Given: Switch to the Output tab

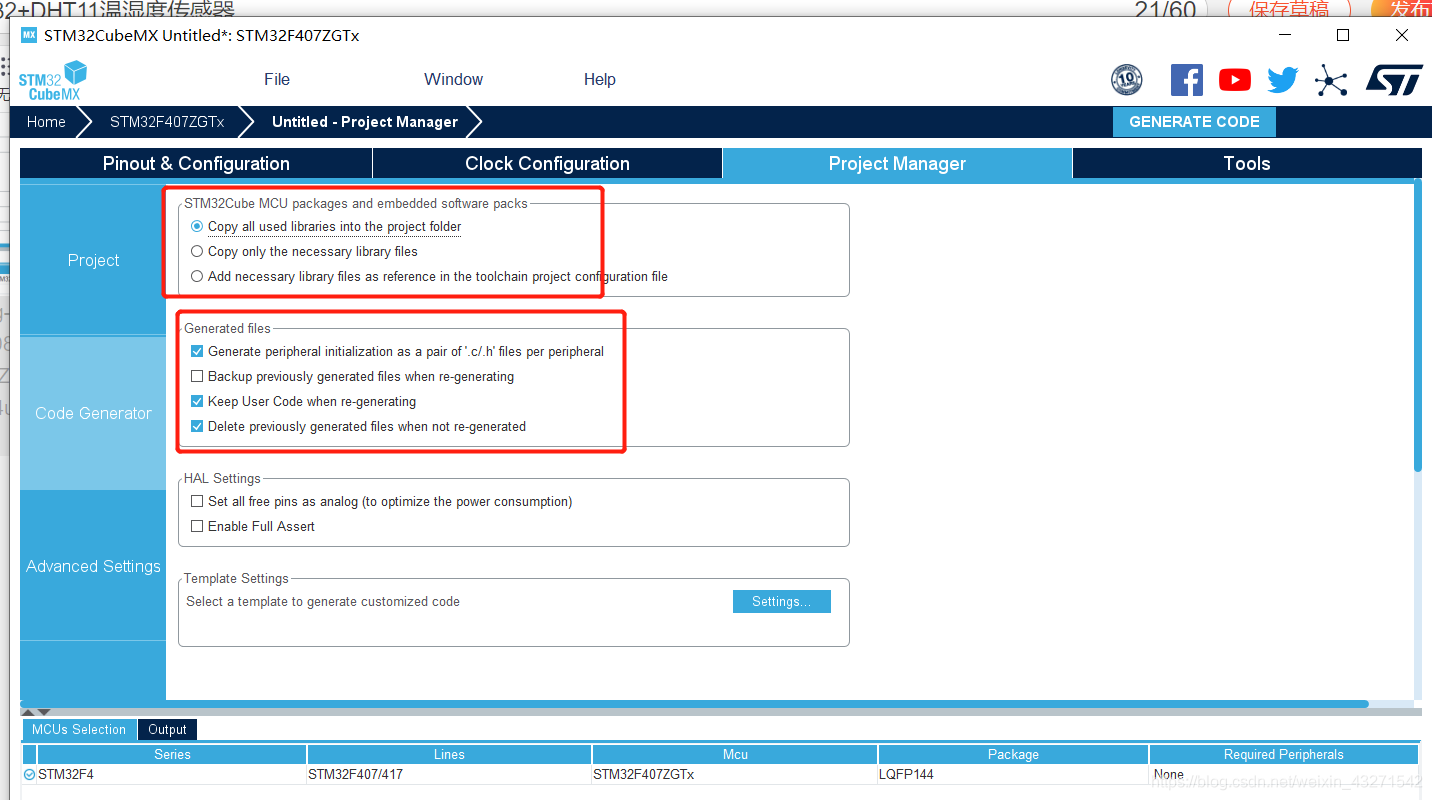Looking at the screenshot, I should (168, 730).
